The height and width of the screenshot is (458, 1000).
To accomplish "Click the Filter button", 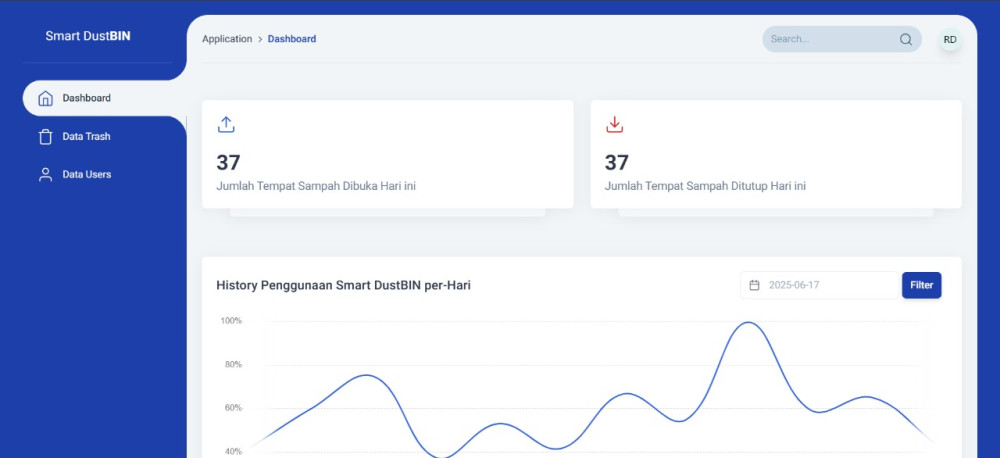I will [922, 285].
